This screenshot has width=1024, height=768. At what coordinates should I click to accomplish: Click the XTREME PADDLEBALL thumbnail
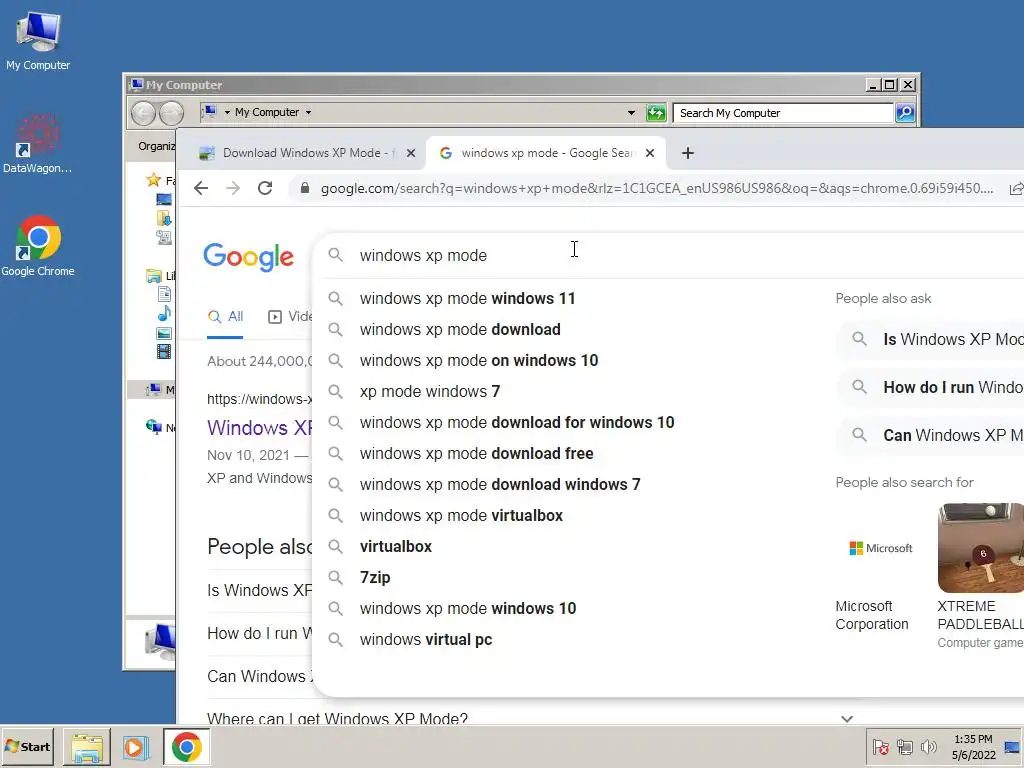point(981,548)
